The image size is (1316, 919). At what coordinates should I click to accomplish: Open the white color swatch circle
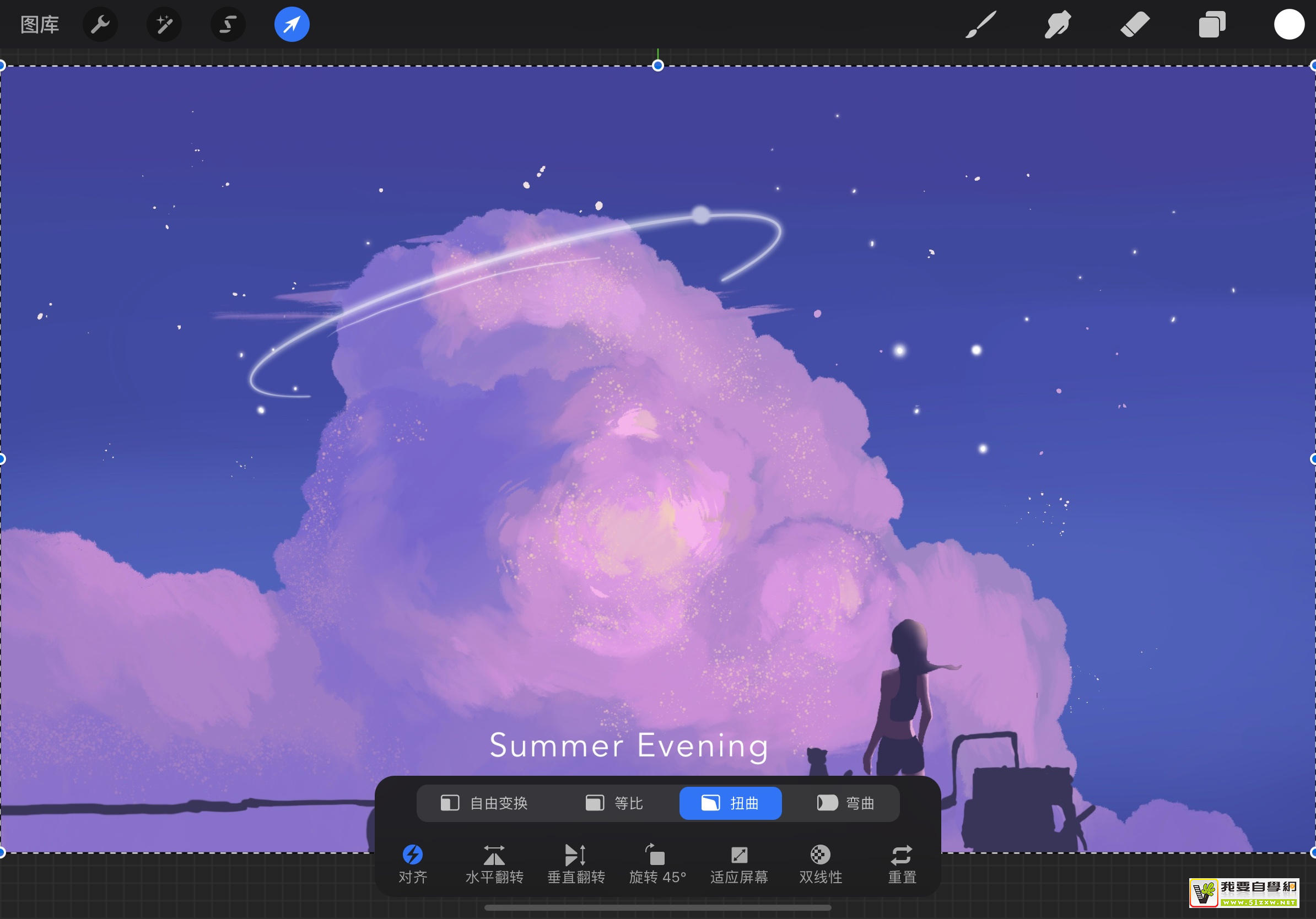point(1288,25)
